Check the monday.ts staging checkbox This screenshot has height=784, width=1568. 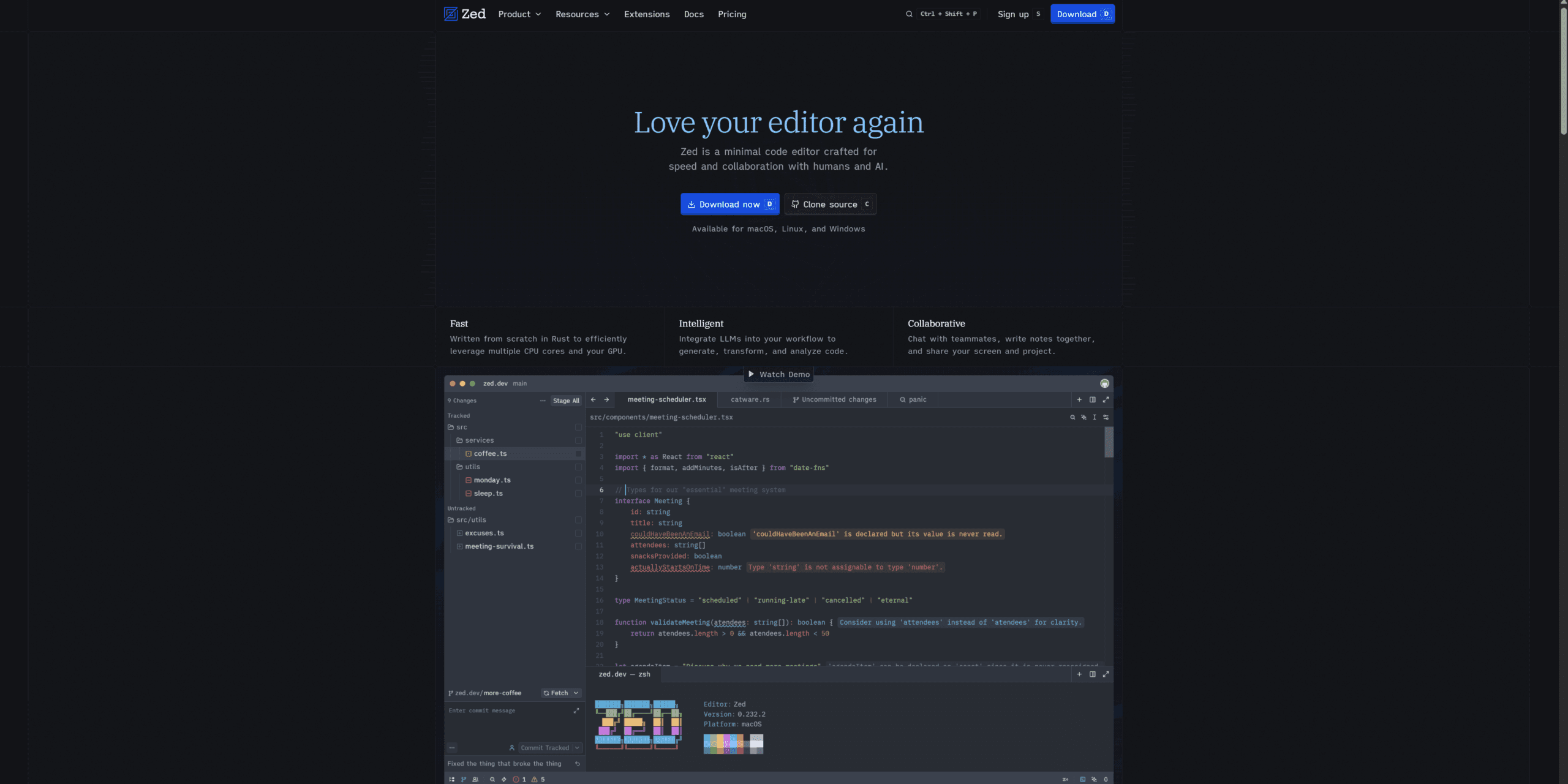point(578,480)
